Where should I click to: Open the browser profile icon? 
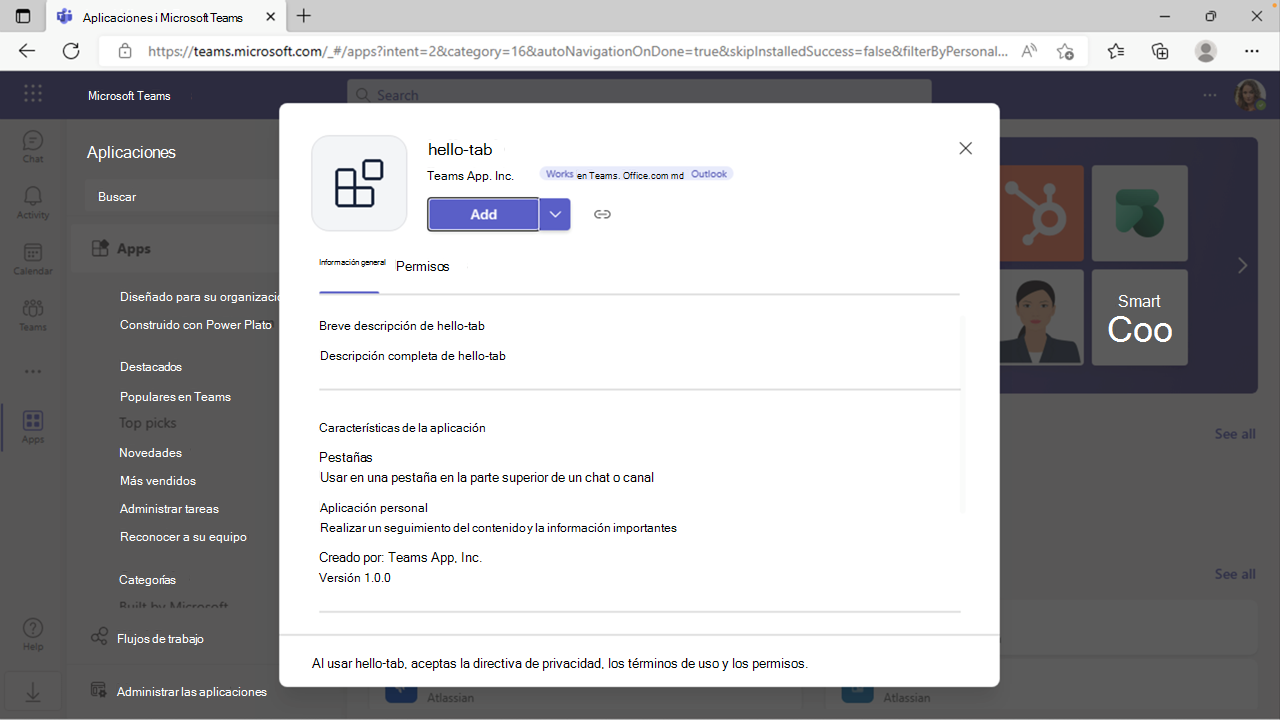(1206, 51)
